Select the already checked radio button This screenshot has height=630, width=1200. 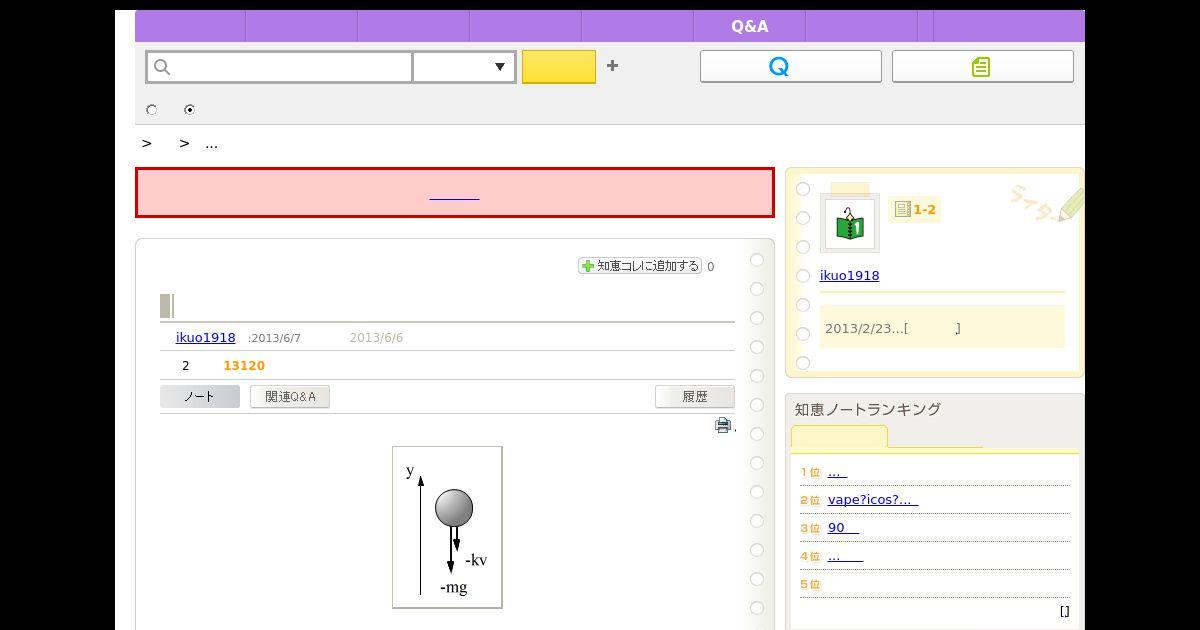(189, 110)
